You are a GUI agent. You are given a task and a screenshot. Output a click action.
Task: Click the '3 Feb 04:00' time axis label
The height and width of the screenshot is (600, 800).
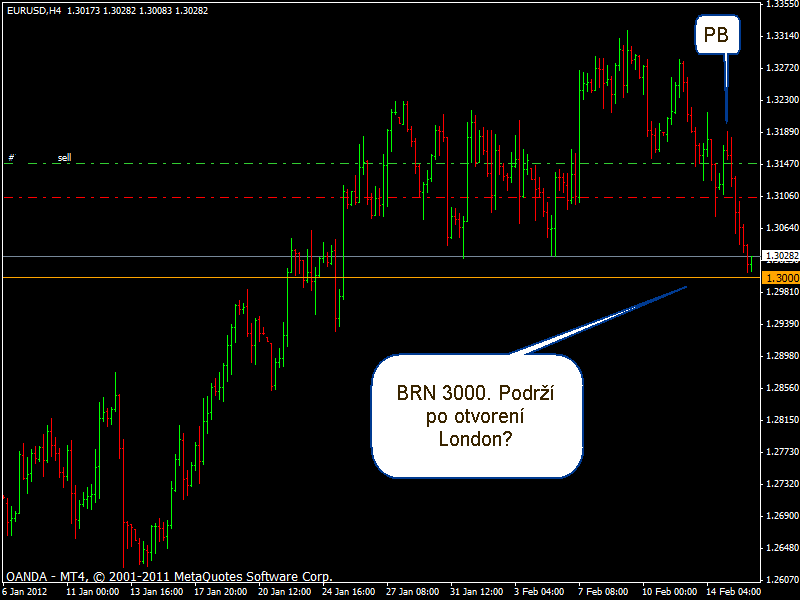539,592
